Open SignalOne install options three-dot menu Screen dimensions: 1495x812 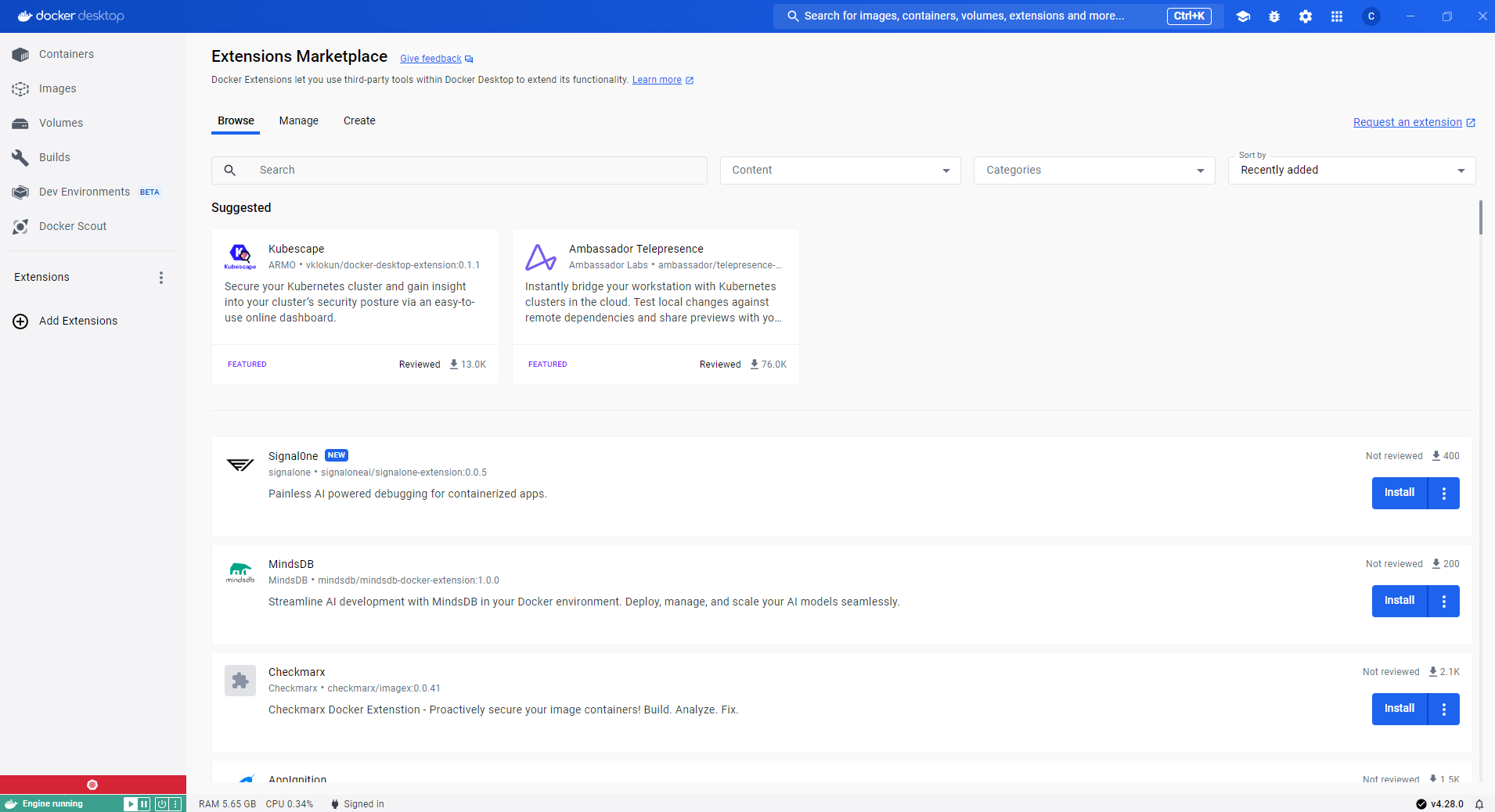1444,494
